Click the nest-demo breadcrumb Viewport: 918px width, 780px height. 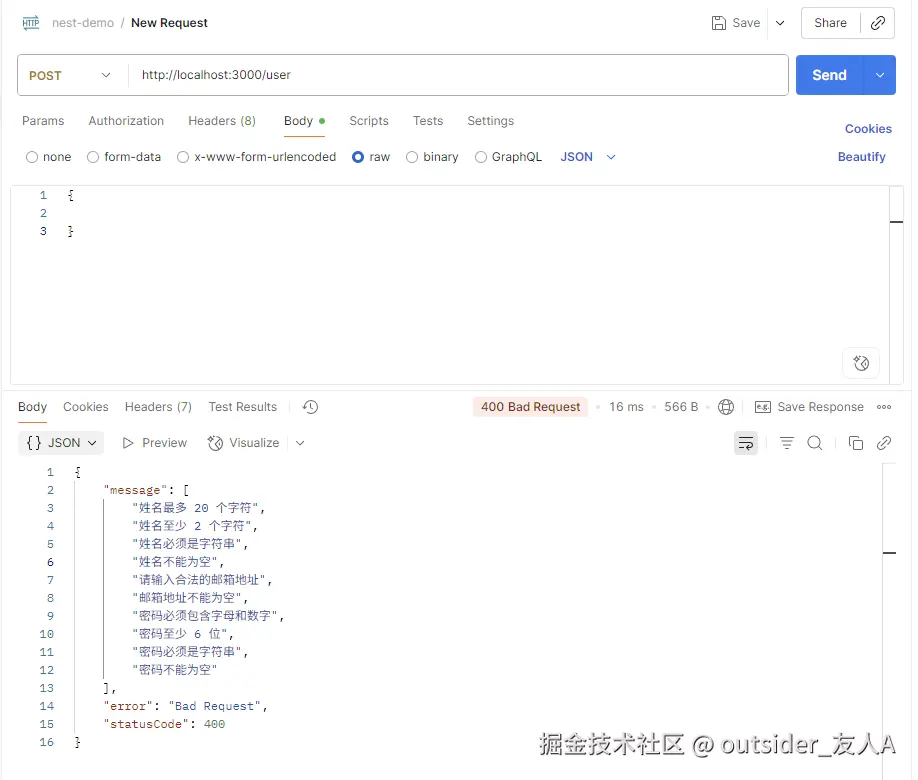click(83, 23)
